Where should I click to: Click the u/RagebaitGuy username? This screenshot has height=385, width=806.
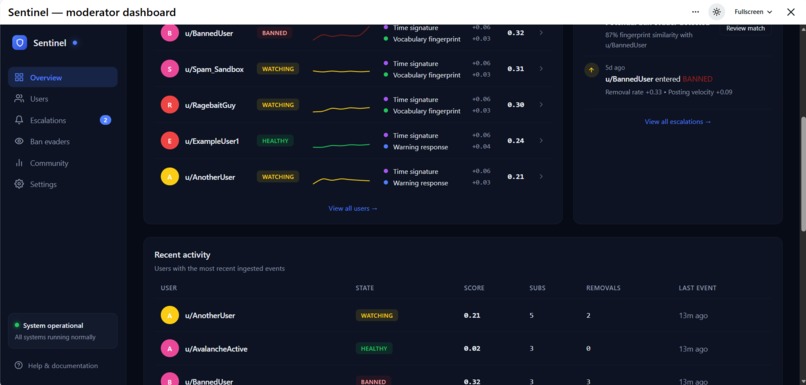pos(210,105)
